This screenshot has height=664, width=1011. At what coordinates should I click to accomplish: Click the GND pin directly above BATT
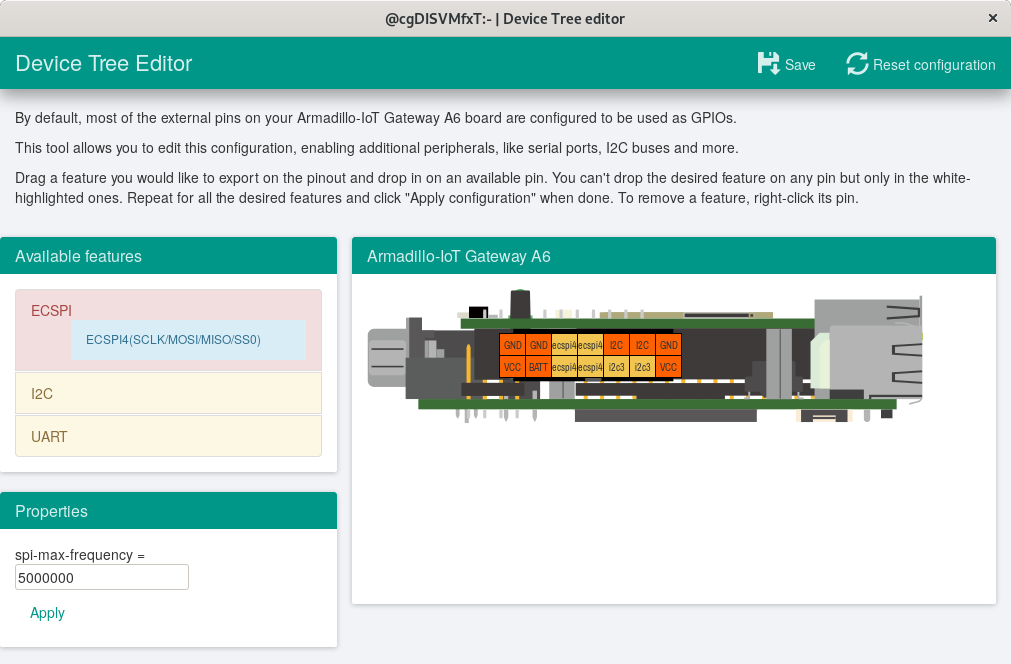click(538, 345)
